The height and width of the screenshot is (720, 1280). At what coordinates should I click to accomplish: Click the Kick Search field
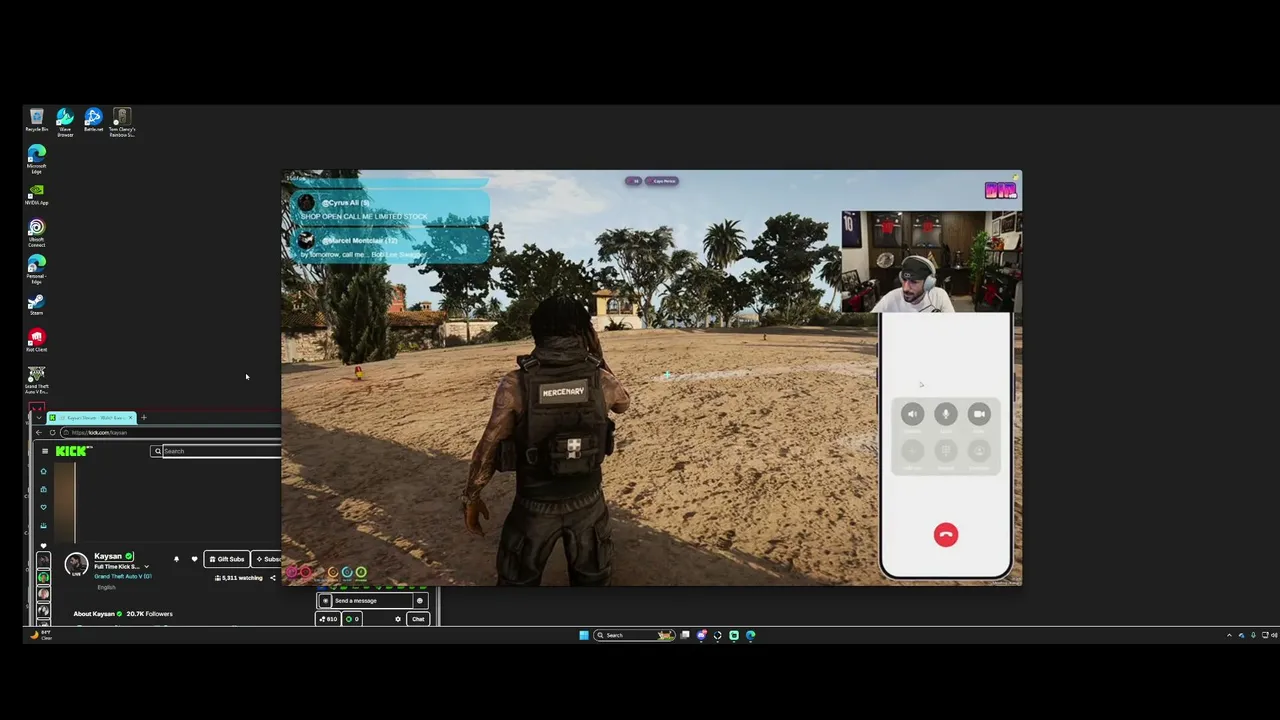point(217,451)
